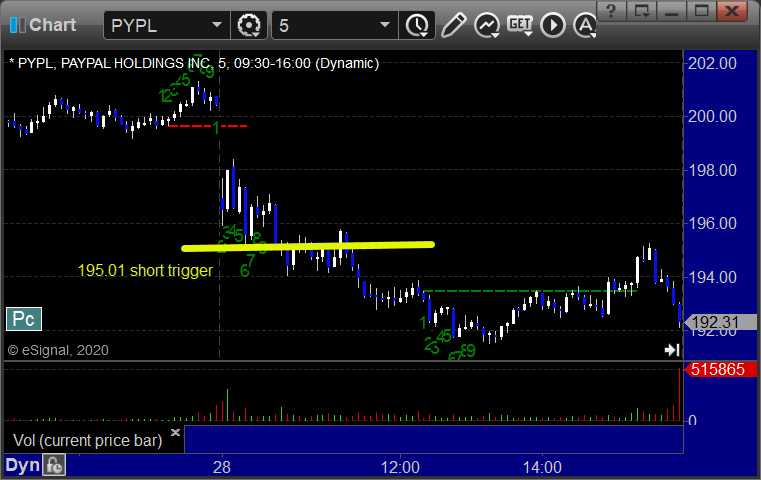
Task: Close the Vol study panel with x
Action: pyautogui.click(x=175, y=432)
